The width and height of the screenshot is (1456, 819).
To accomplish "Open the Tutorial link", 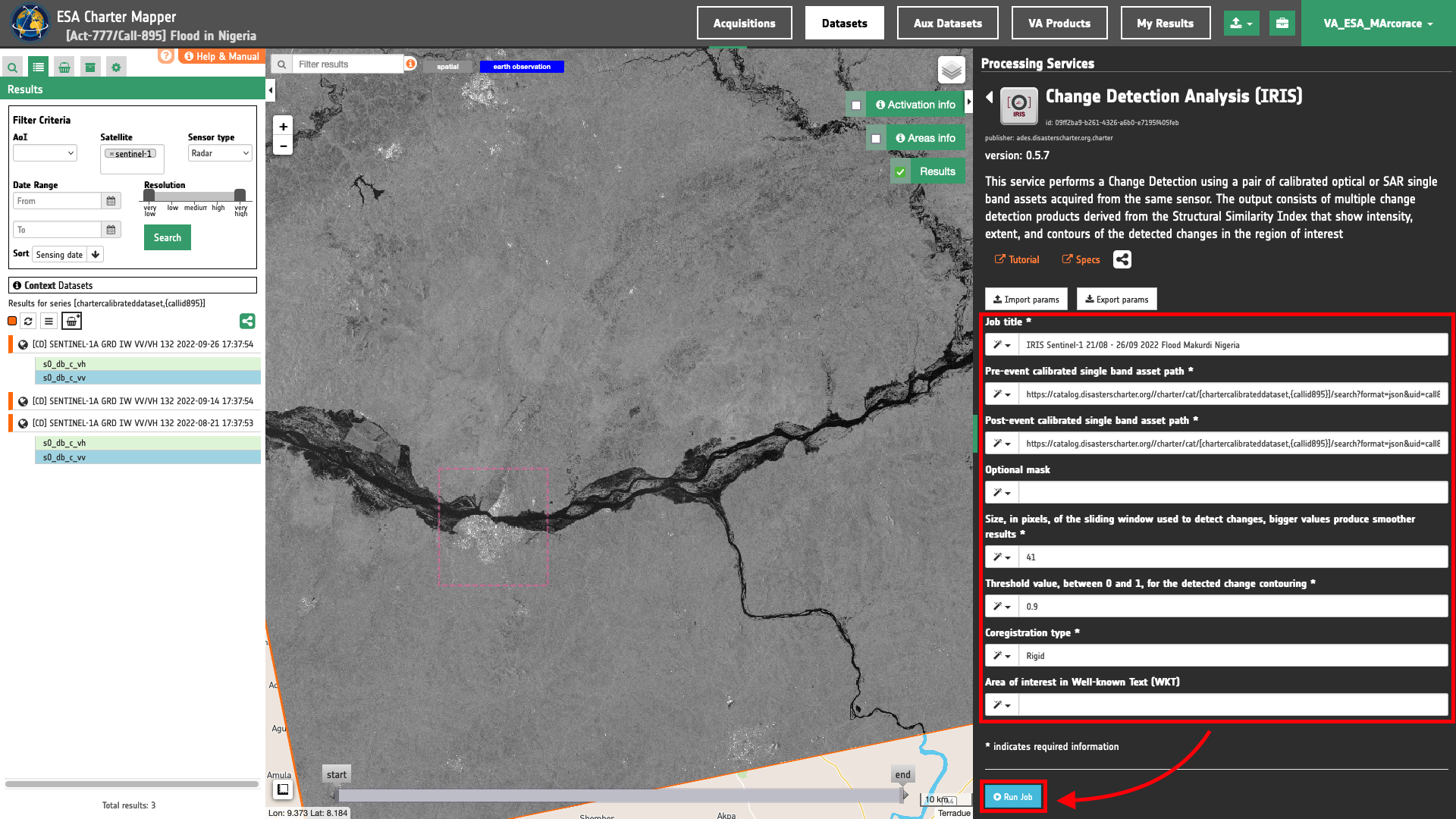I will 1017,260.
